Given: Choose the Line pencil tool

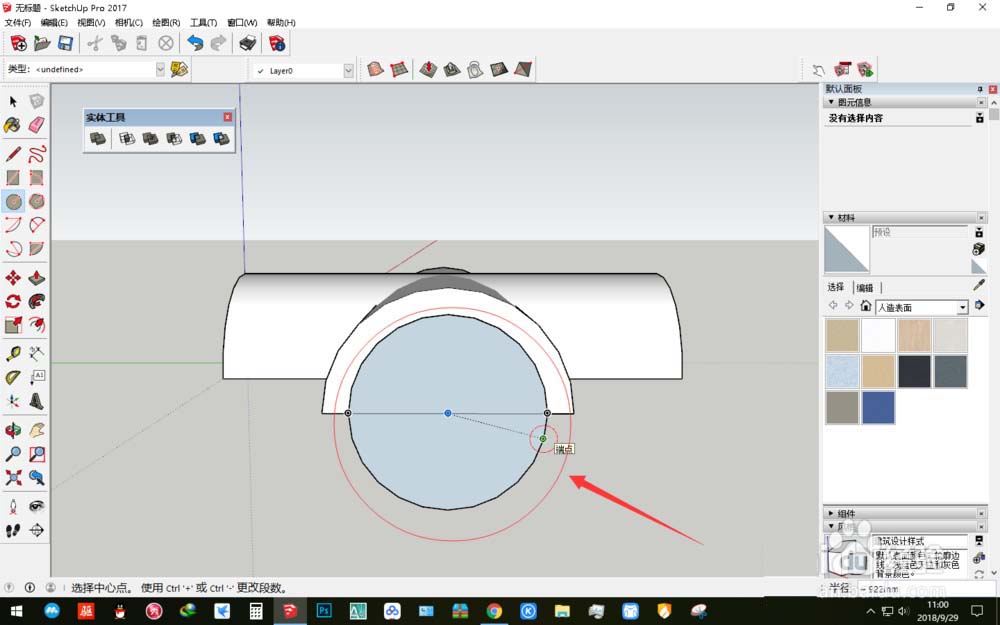Looking at the screenshot, I should pos(13,154).
